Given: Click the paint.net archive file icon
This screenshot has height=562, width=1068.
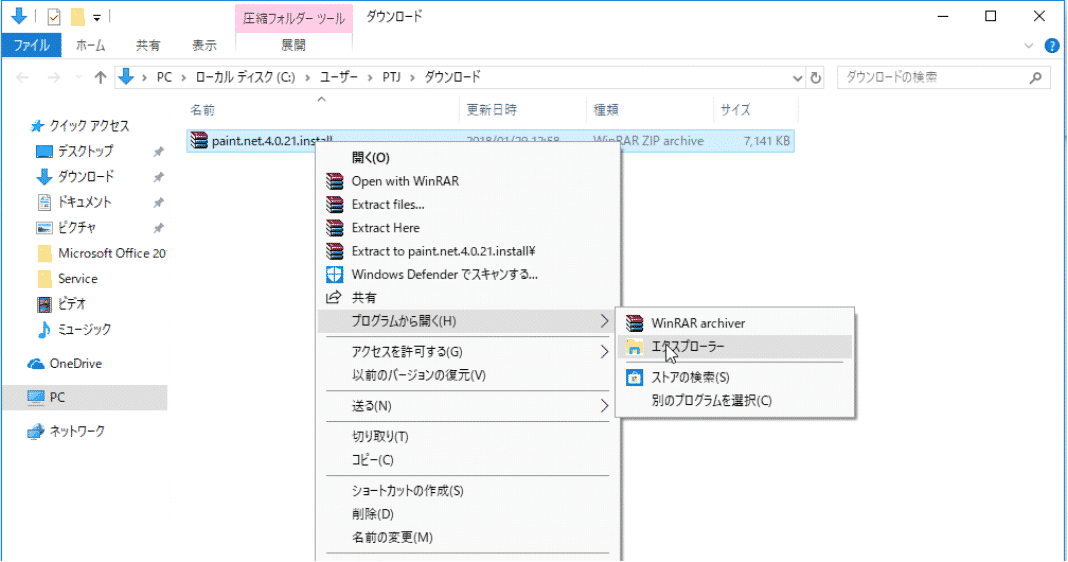Looking at the screenshot, I should click(x=199, y=140).
